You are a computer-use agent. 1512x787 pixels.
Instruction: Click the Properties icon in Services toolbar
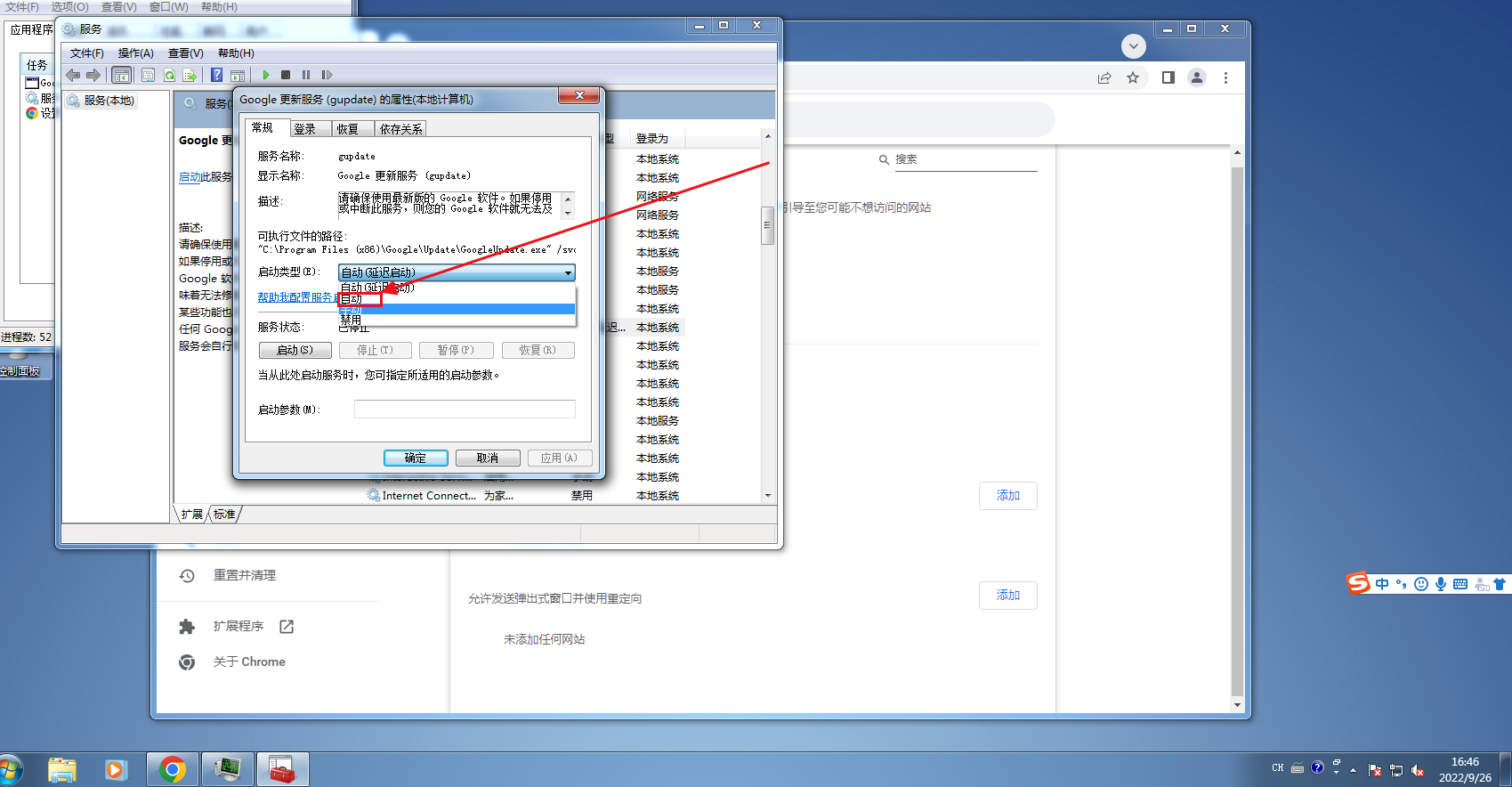(148, 76)
